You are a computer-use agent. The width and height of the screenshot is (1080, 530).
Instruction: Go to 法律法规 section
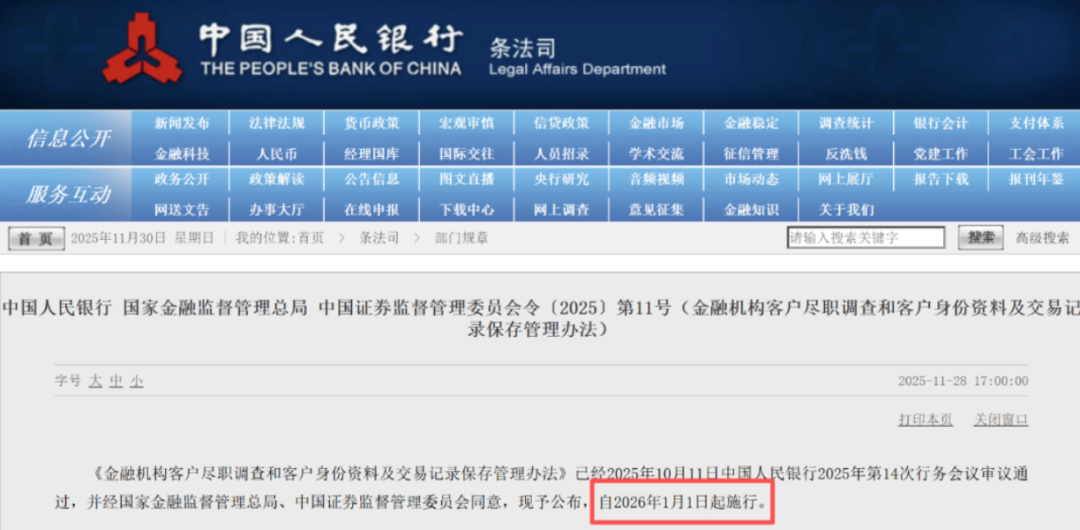pos(277,124)
